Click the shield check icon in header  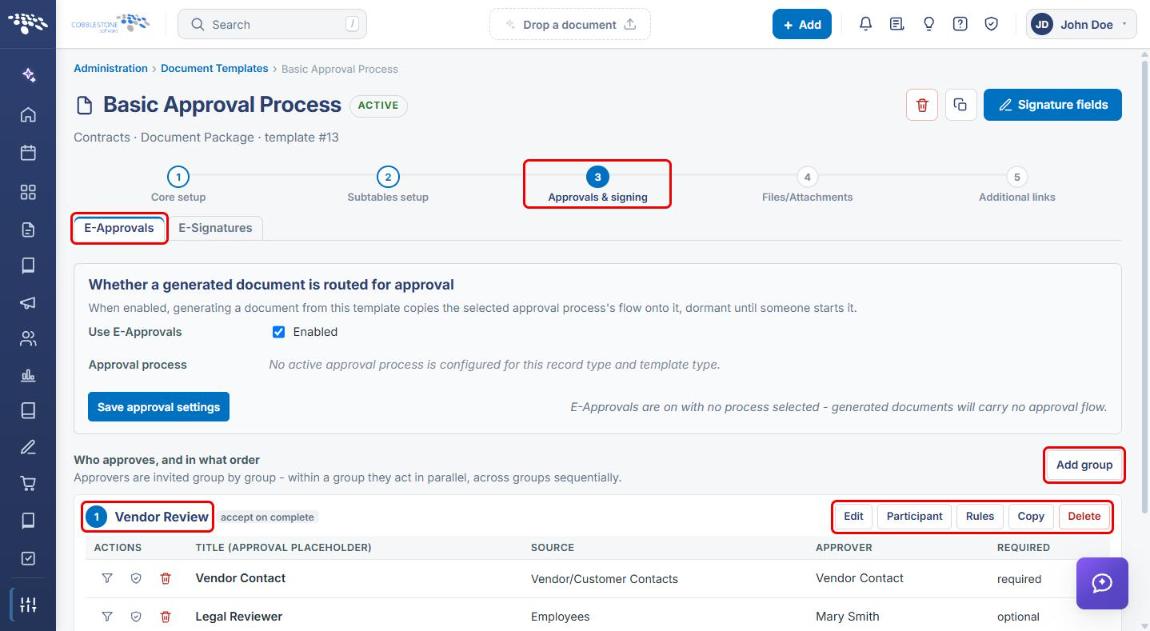point(991,24)
